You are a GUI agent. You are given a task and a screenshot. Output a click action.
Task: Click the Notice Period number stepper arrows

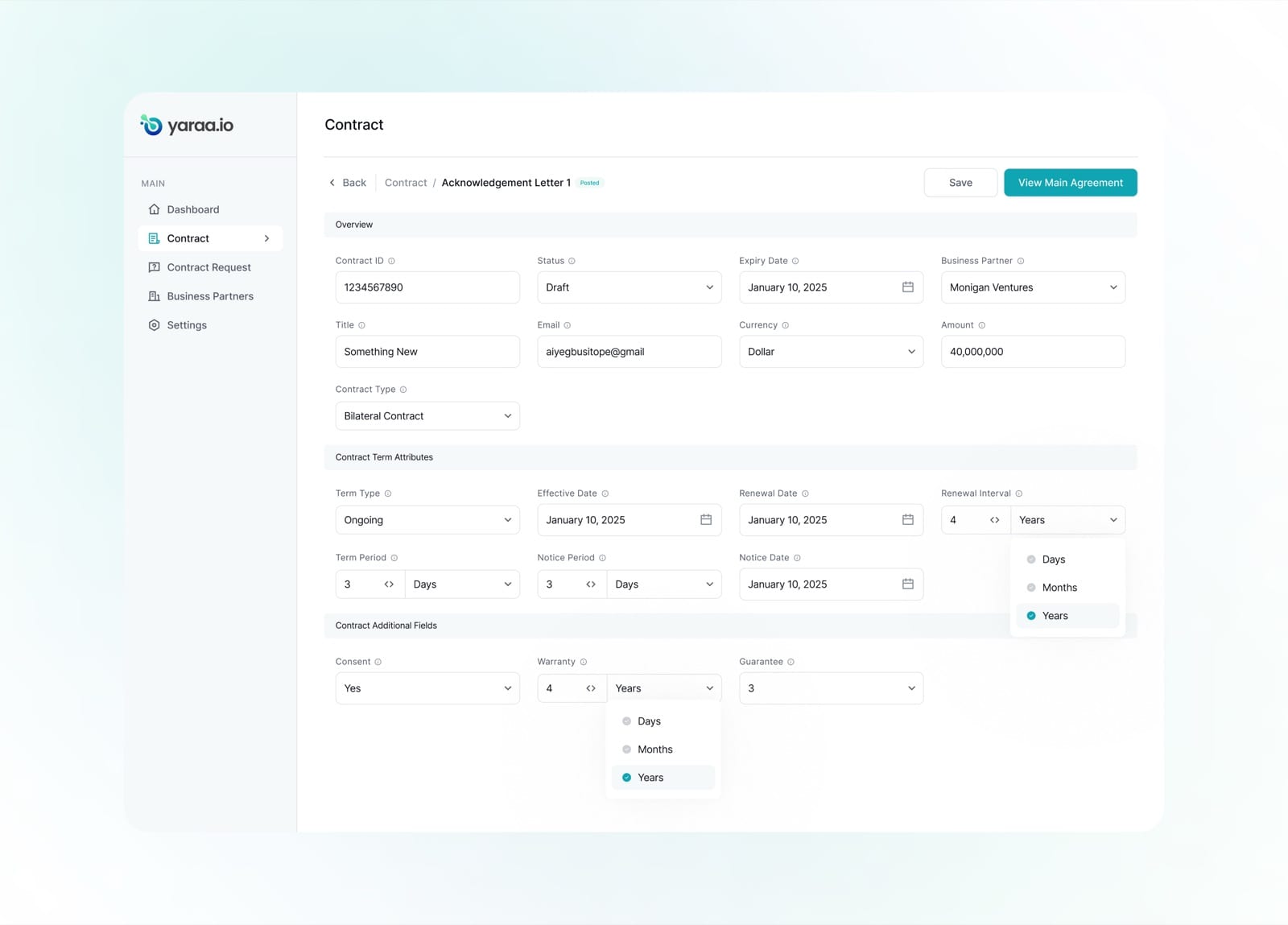(591, 584)
